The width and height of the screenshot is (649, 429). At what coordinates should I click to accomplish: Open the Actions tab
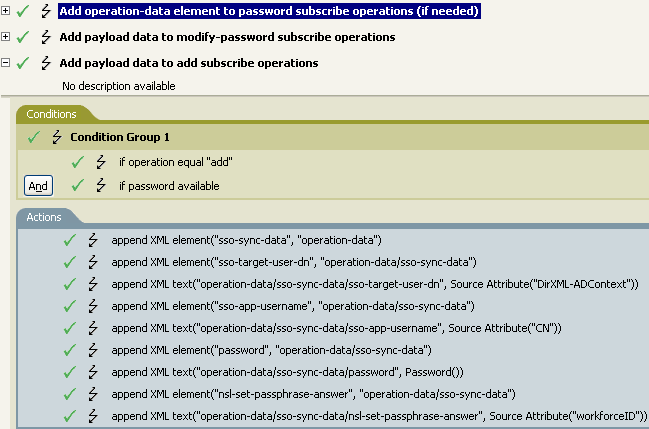(x=44, y=217)
